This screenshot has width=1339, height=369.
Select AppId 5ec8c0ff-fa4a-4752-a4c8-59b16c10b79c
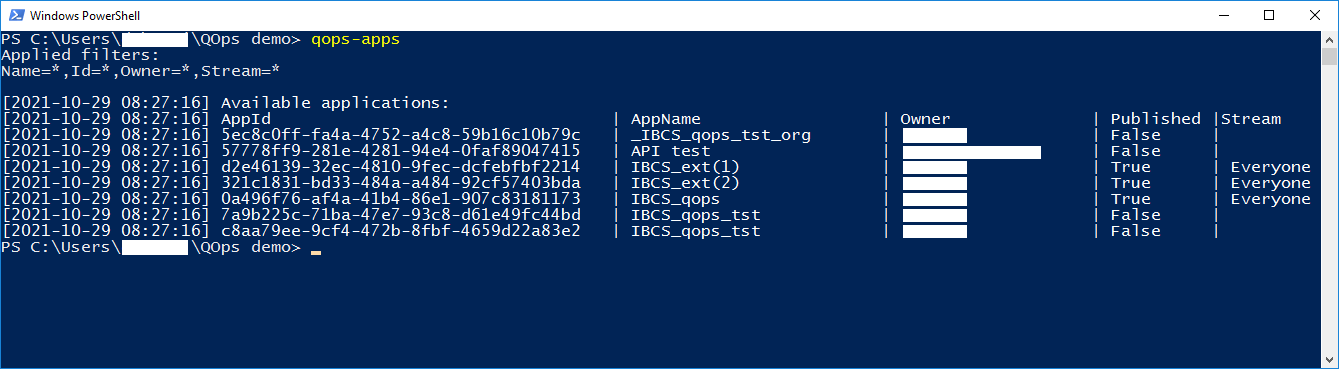pos(400,135)
